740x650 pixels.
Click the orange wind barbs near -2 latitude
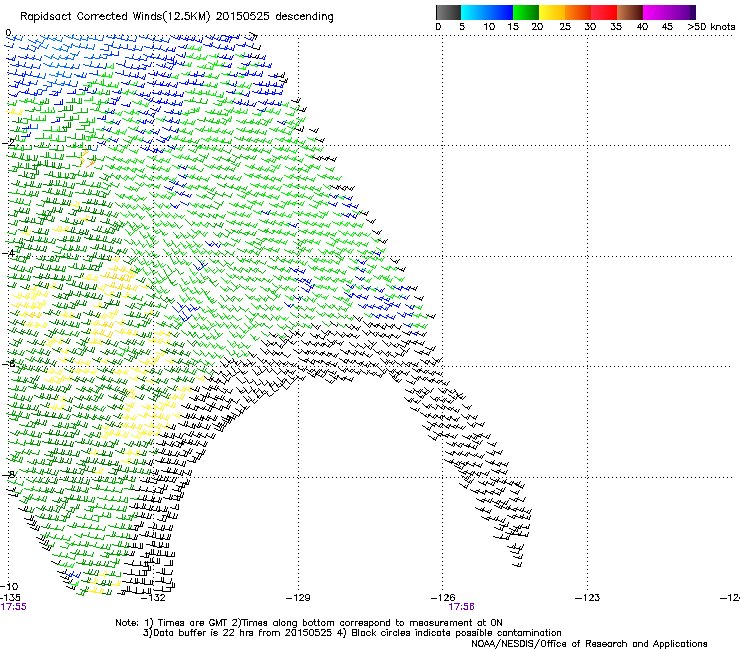click(86, 158)
